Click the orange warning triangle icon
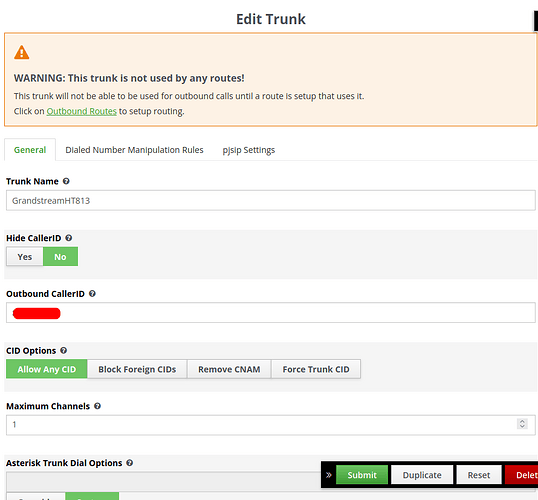 [x=22, y=53]
